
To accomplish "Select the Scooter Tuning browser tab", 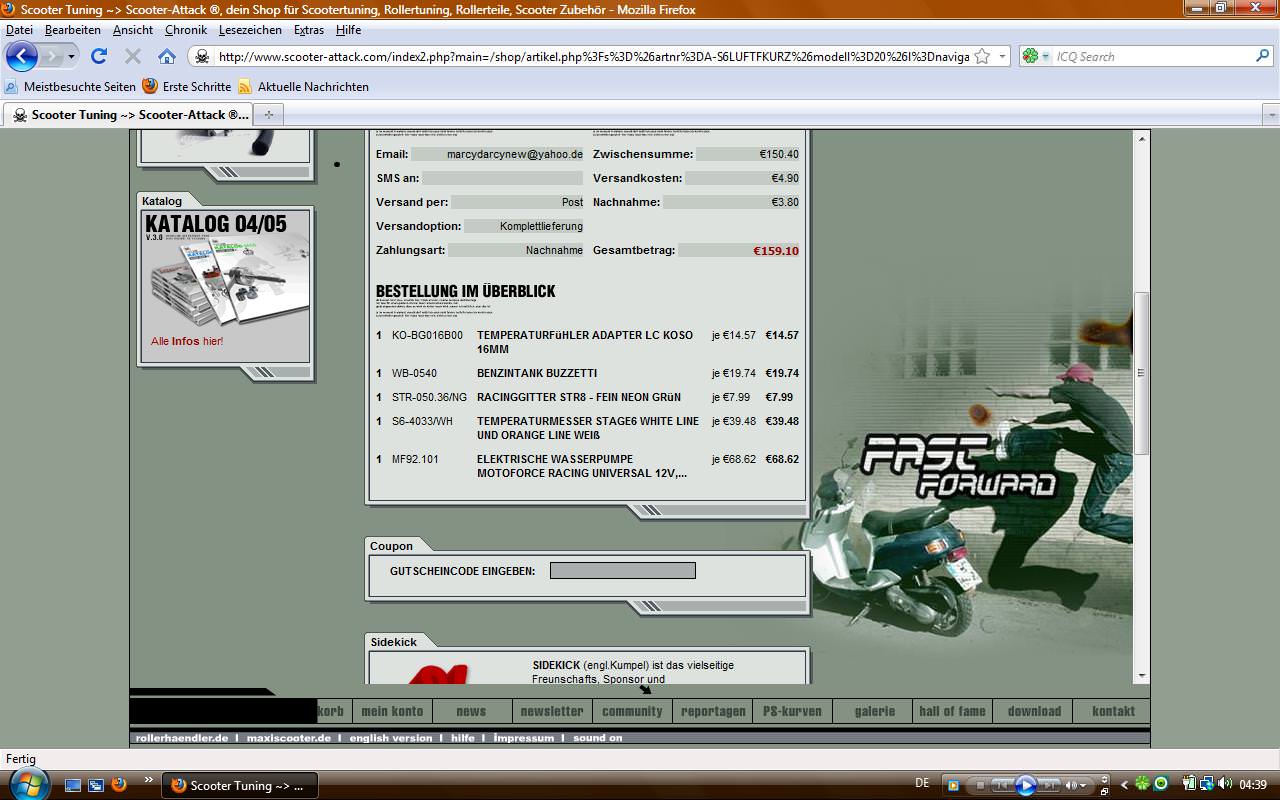I will pyautogui.click(x=129, y=115).
